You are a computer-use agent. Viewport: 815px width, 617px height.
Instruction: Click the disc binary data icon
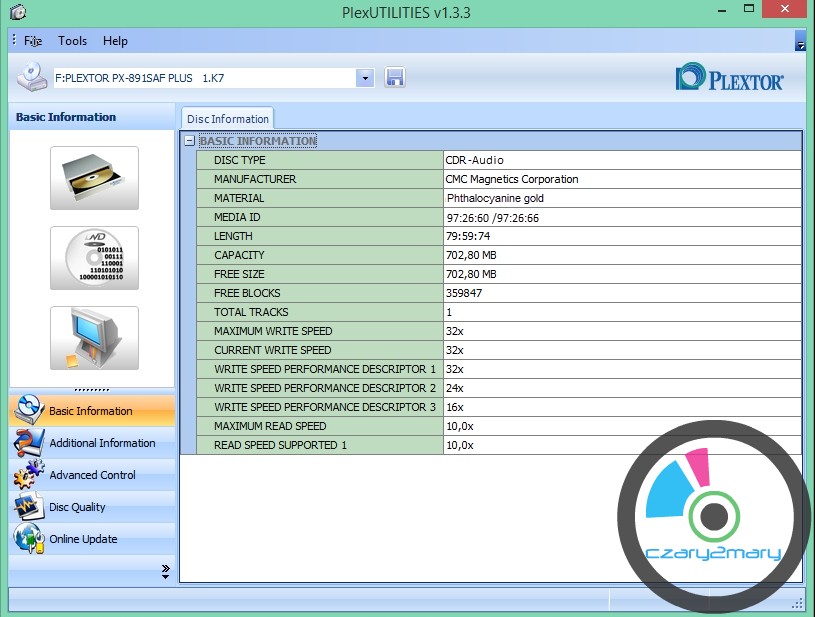pyautogui.click(x=94, y=258)
